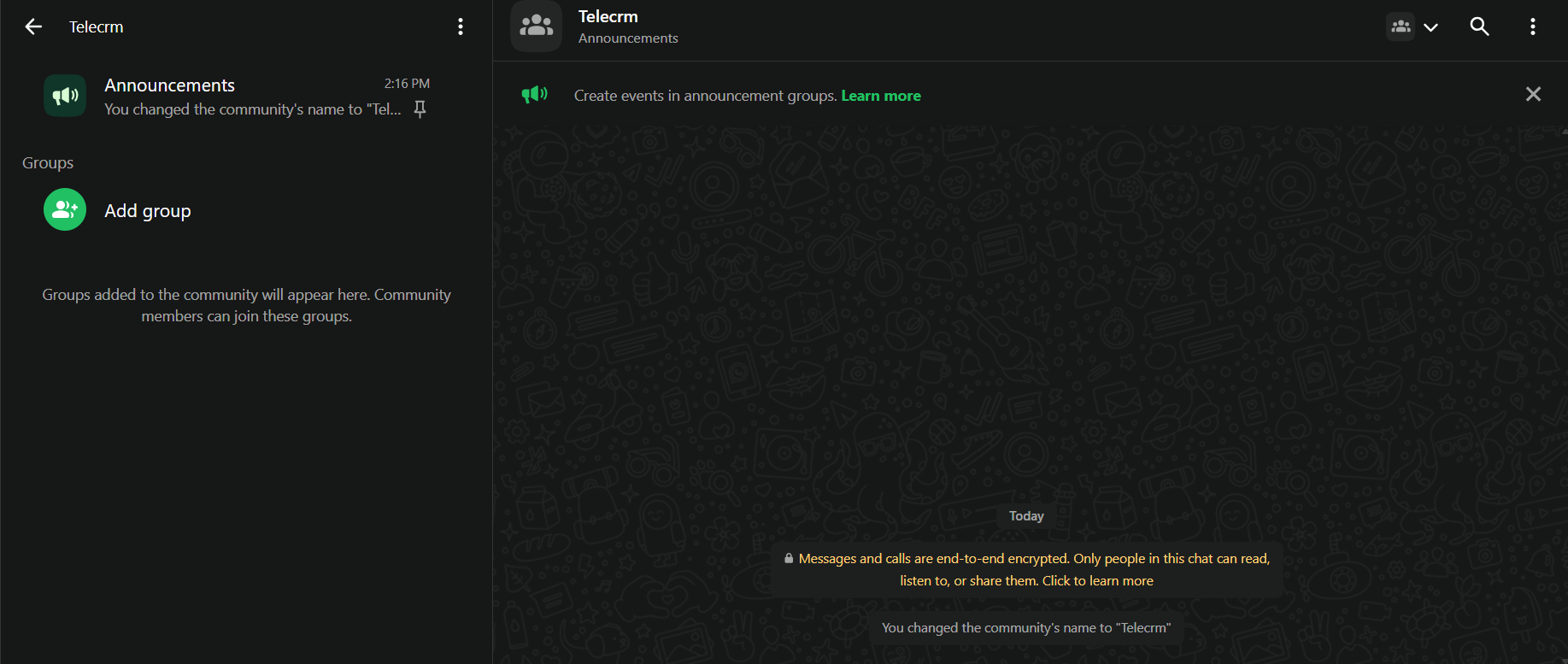Open the Announcements megaphone icon
The width and height of the screenshot is (1568, 664).
[65, 96]
